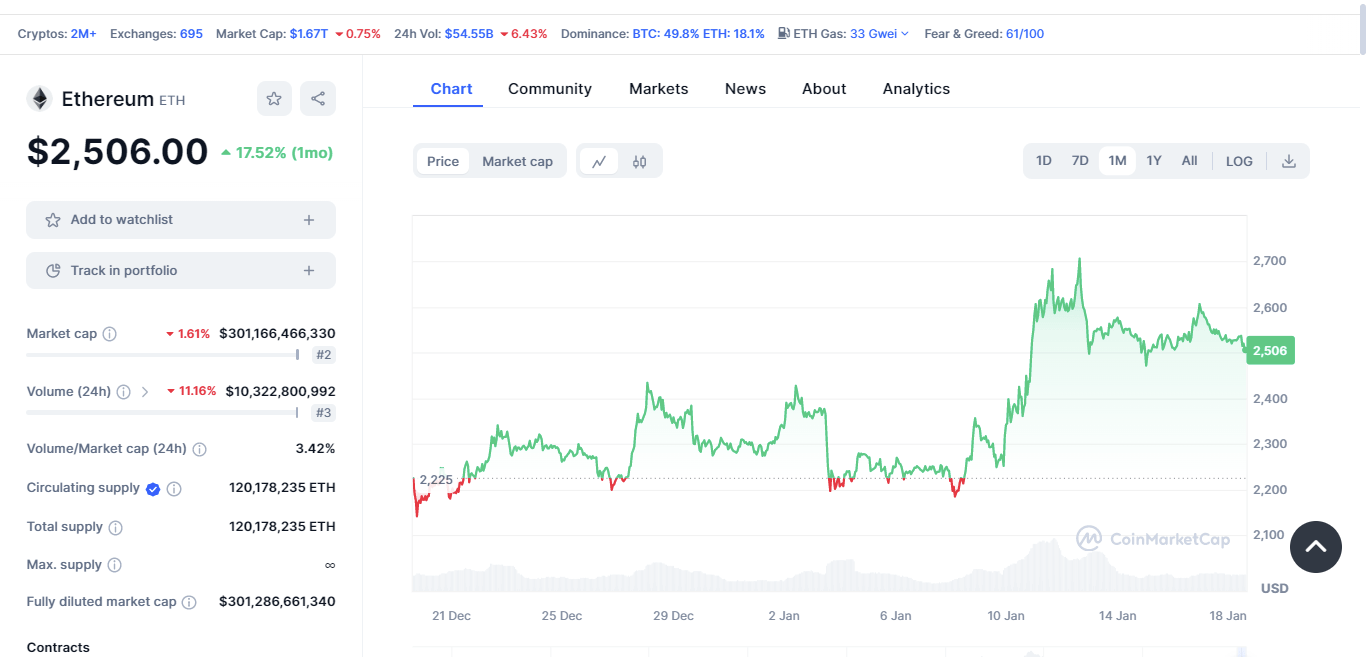This screenshot has height=657, width=1366.
Task: Star Ethereum as a favorite
Action: point(274,98)
